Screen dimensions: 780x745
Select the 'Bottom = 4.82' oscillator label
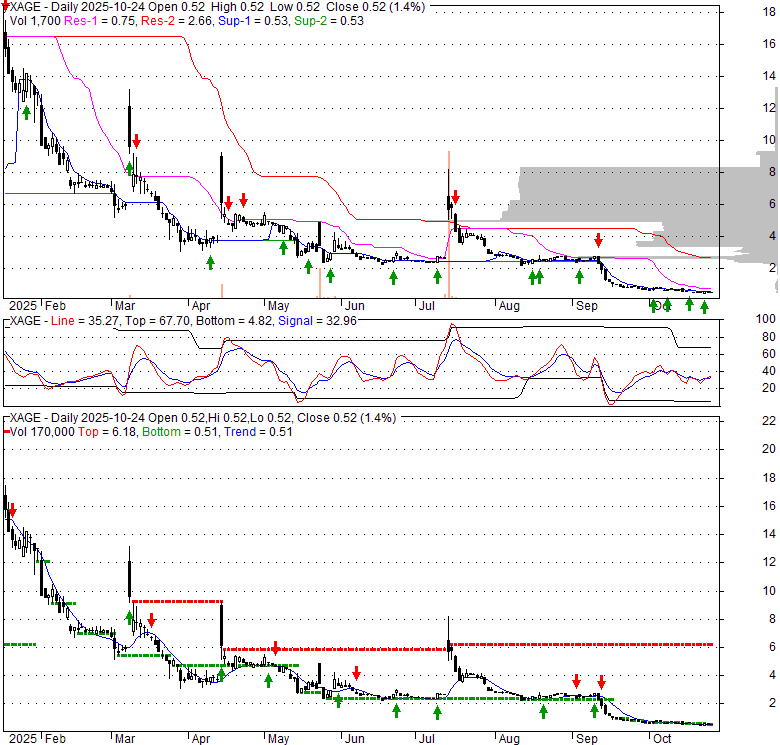point(234,321)
